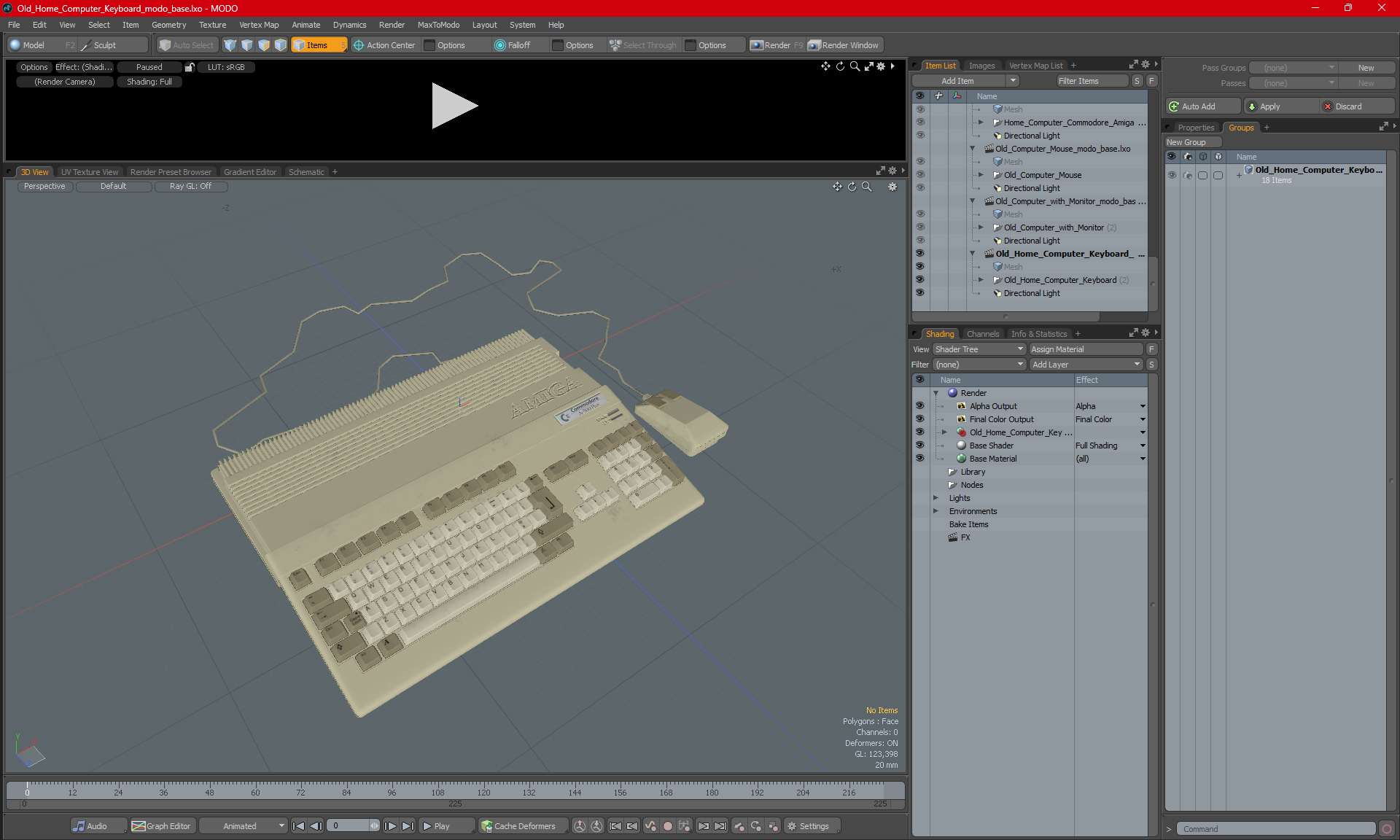1400x840 pixels.
Task: Toggle eye for Old_Home_Computer_Keybo group
Action: click(1172, 175)
